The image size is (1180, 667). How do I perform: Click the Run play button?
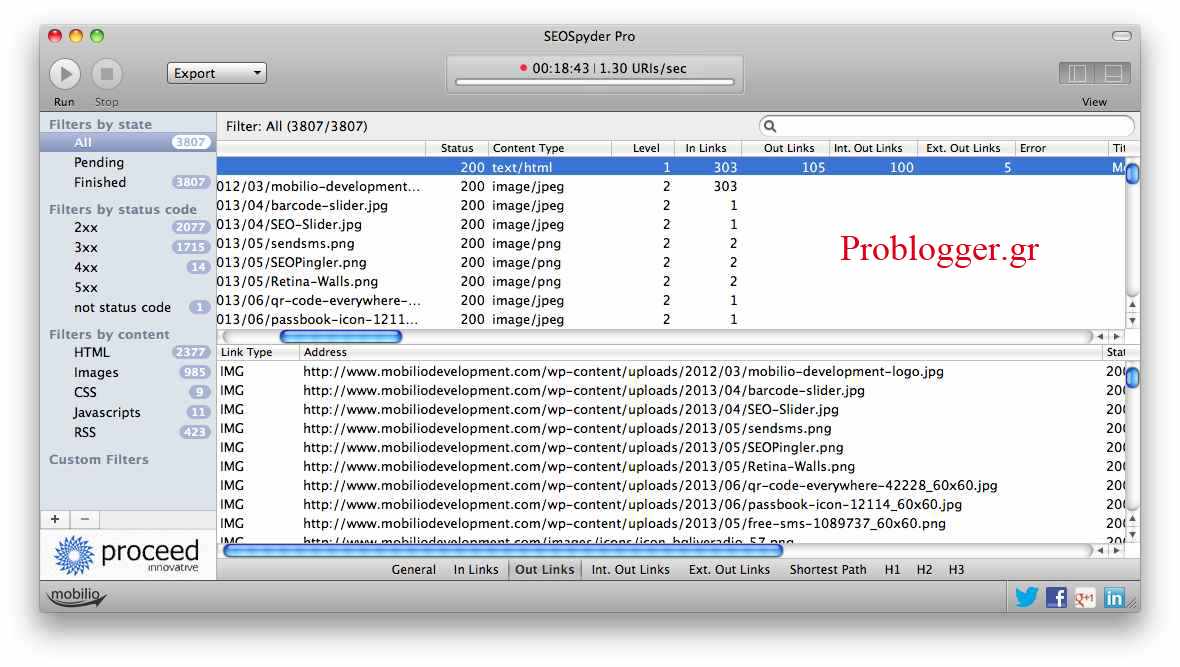click(x=65, y=74)
